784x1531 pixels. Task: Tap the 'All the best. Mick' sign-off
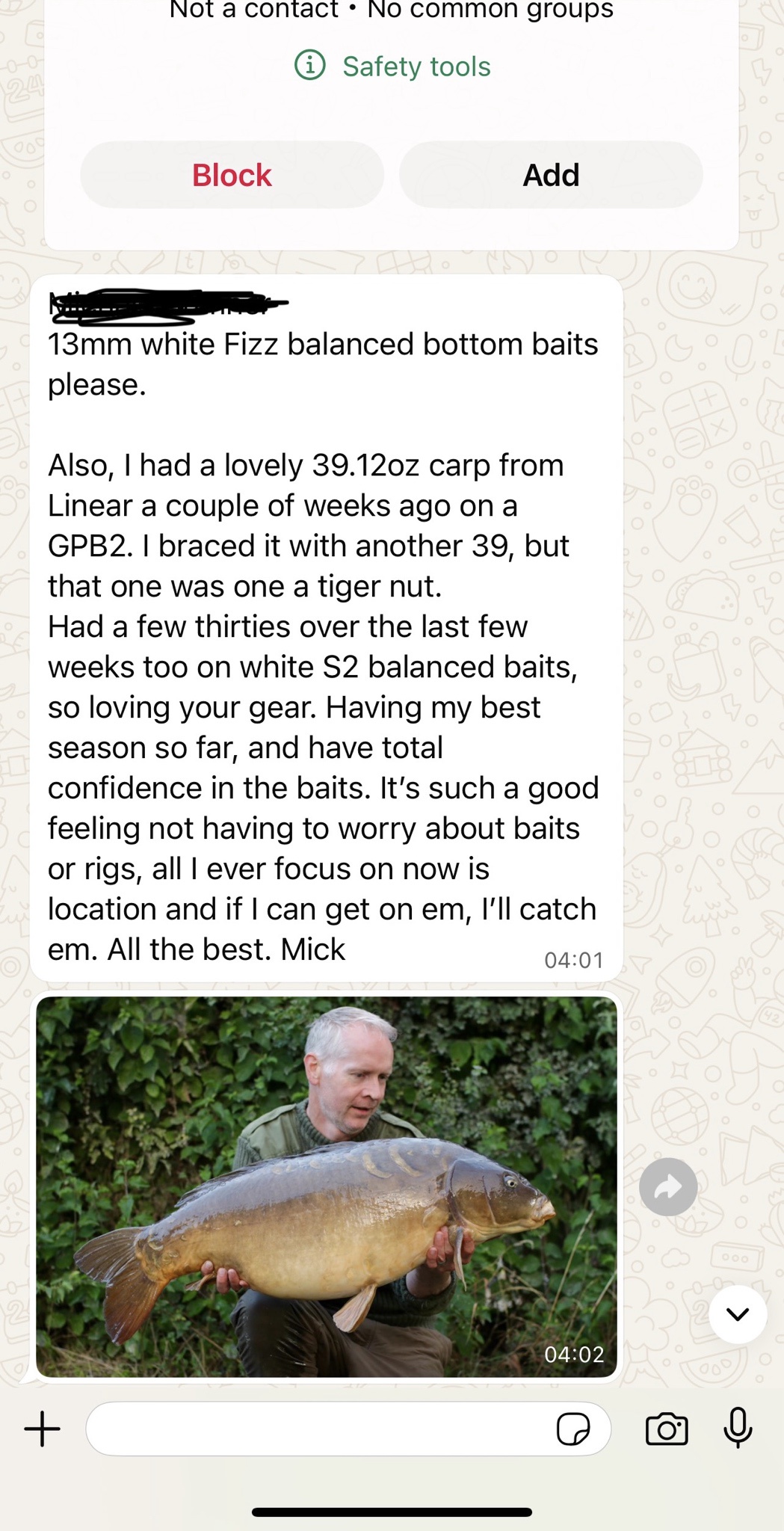tap(226, 949)
